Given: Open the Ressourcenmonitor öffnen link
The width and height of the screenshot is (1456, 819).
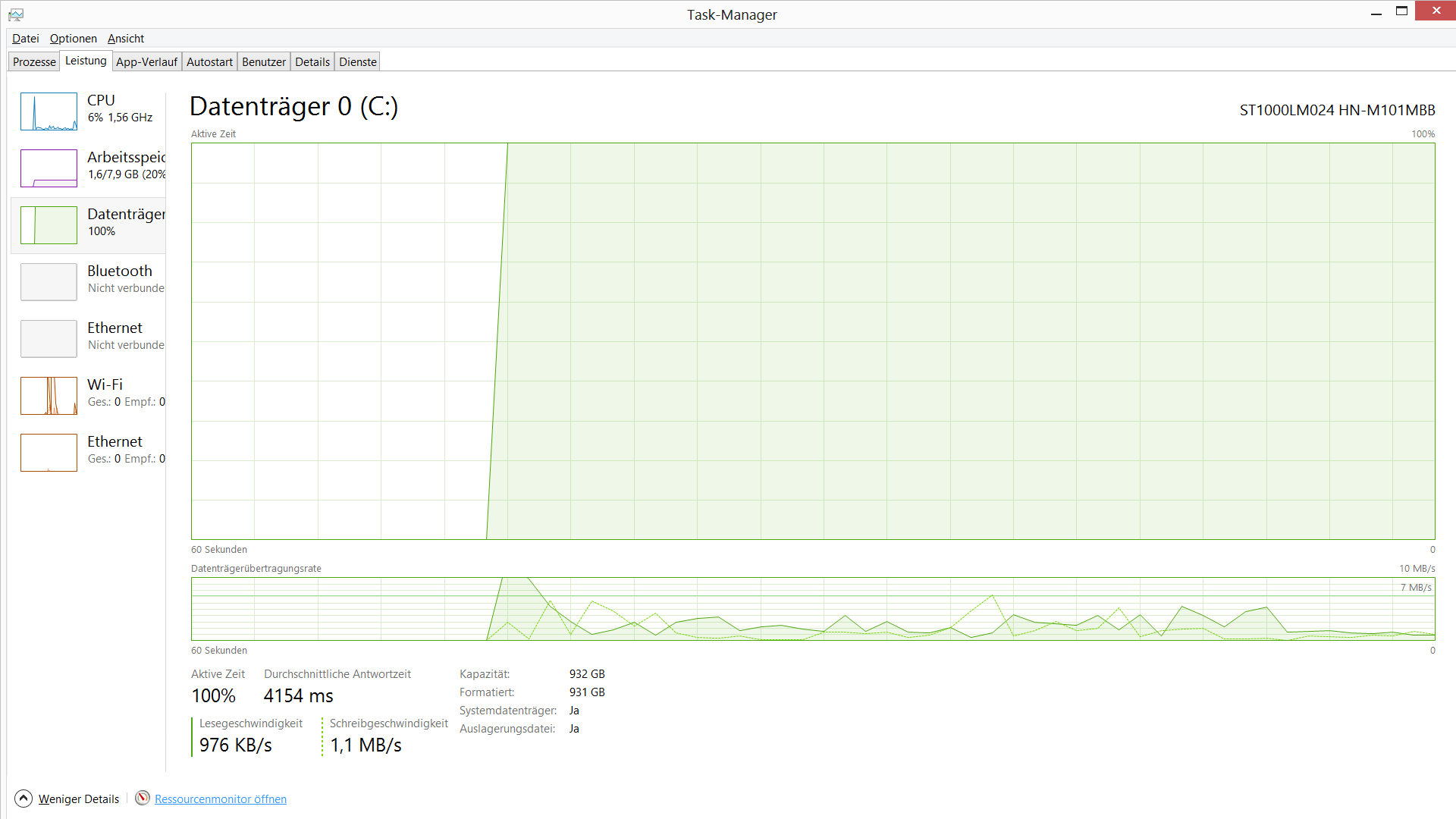Looking at the screenshot, I should pos(220,799).
